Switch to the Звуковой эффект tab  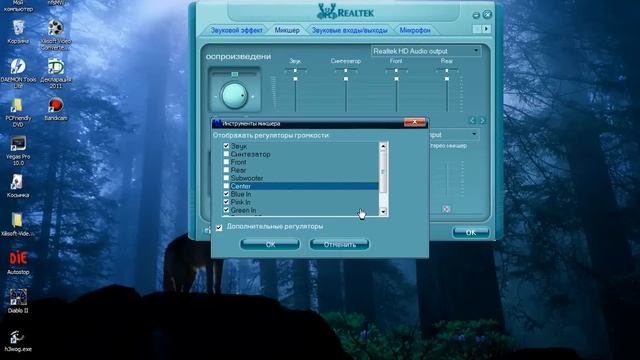coord(236,30)
